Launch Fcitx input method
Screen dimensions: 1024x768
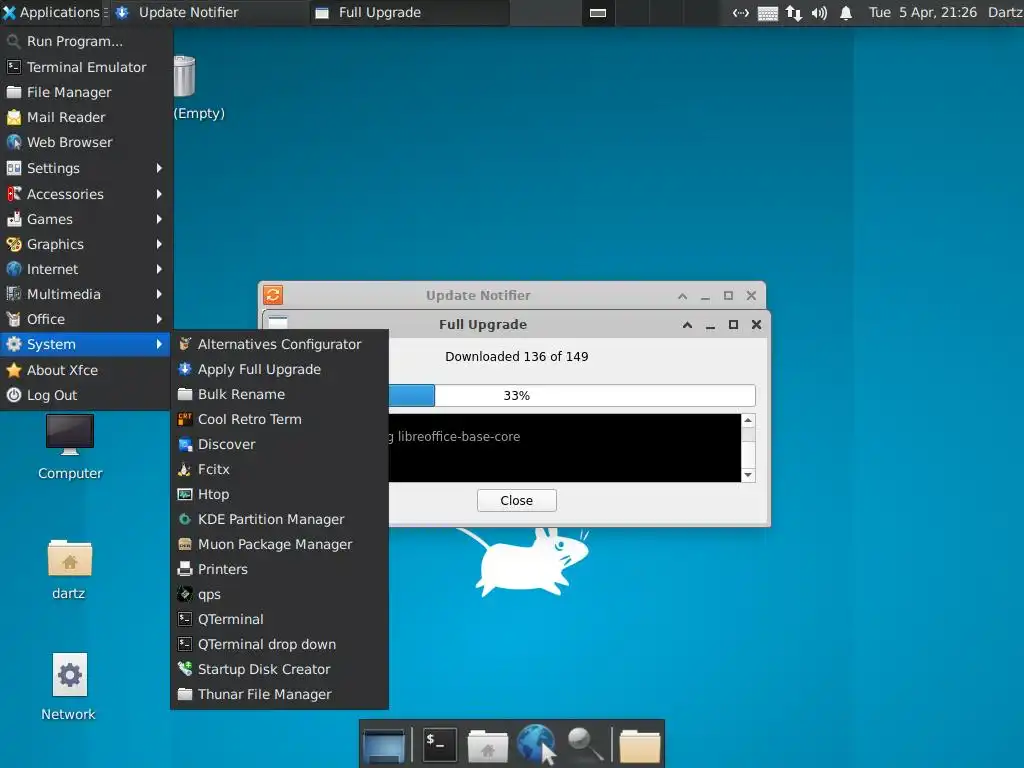tap(280, 469)
